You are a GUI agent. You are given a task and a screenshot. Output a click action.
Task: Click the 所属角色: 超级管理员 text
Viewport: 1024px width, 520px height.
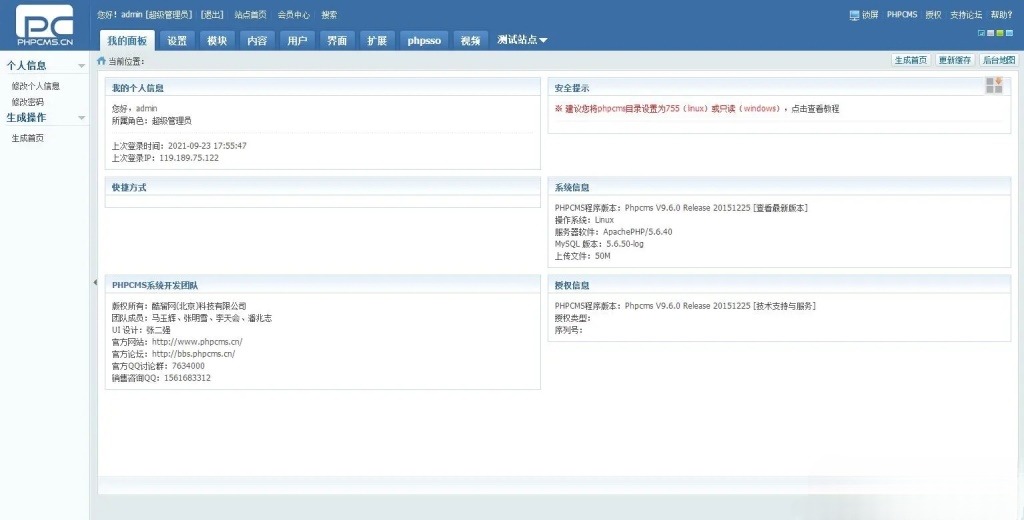click(152, 121)
